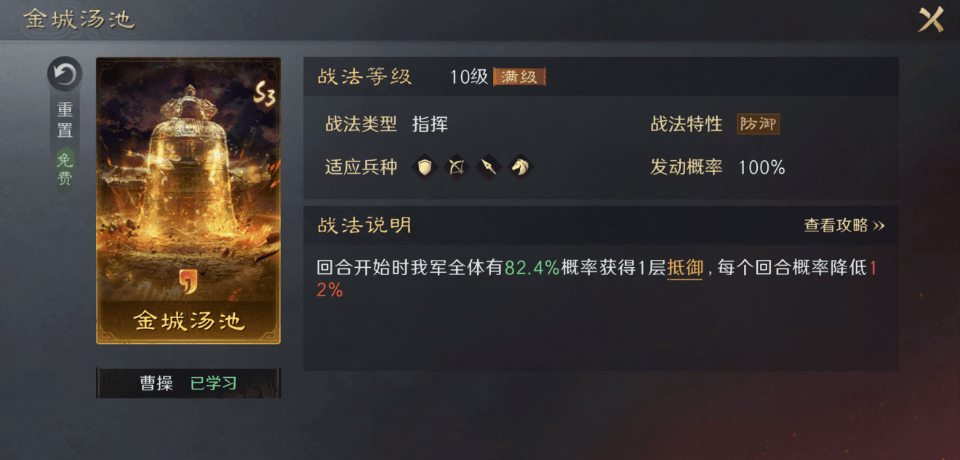Viewport: 960px width, 460px height.
Task: Click the 曹操 已学习 status bar
Action: 189,383
